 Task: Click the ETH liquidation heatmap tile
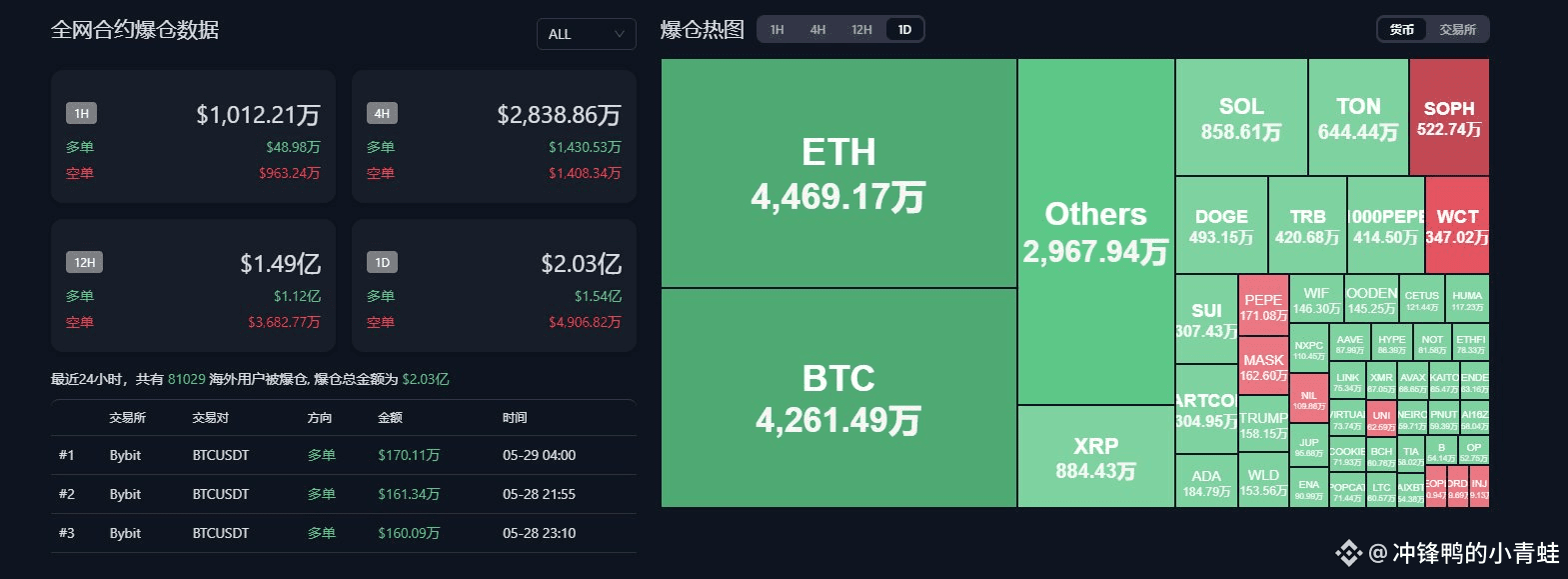point(838,173)
